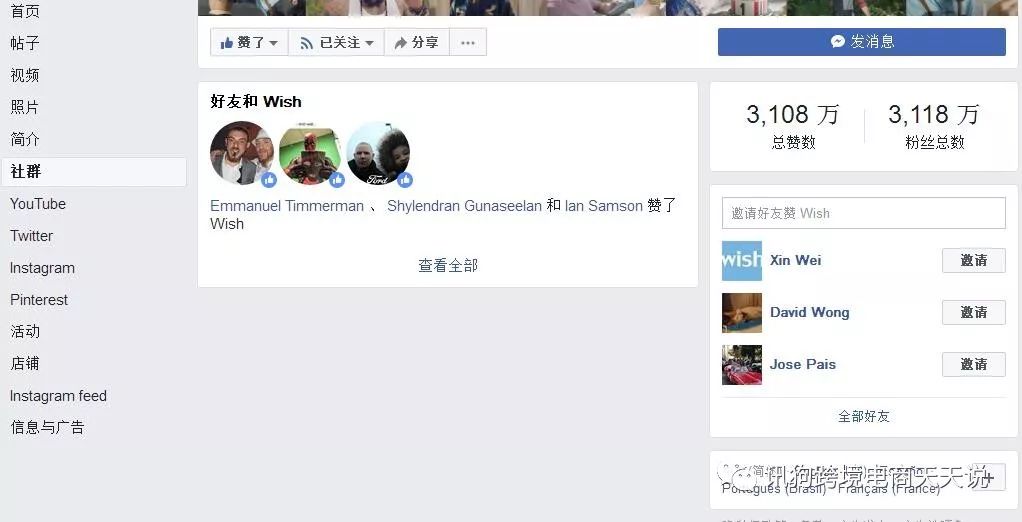Open the three-dots more options button
The height and width of the screenshot is (522, 1022).
pos(468,42)
